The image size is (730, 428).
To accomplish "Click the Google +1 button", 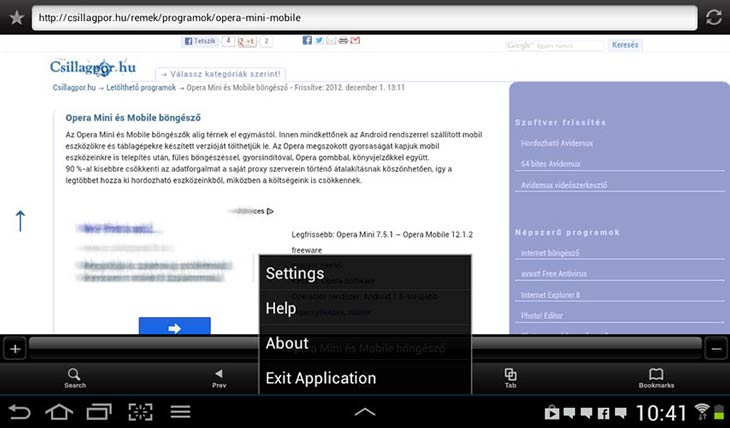I will [246, 42].
